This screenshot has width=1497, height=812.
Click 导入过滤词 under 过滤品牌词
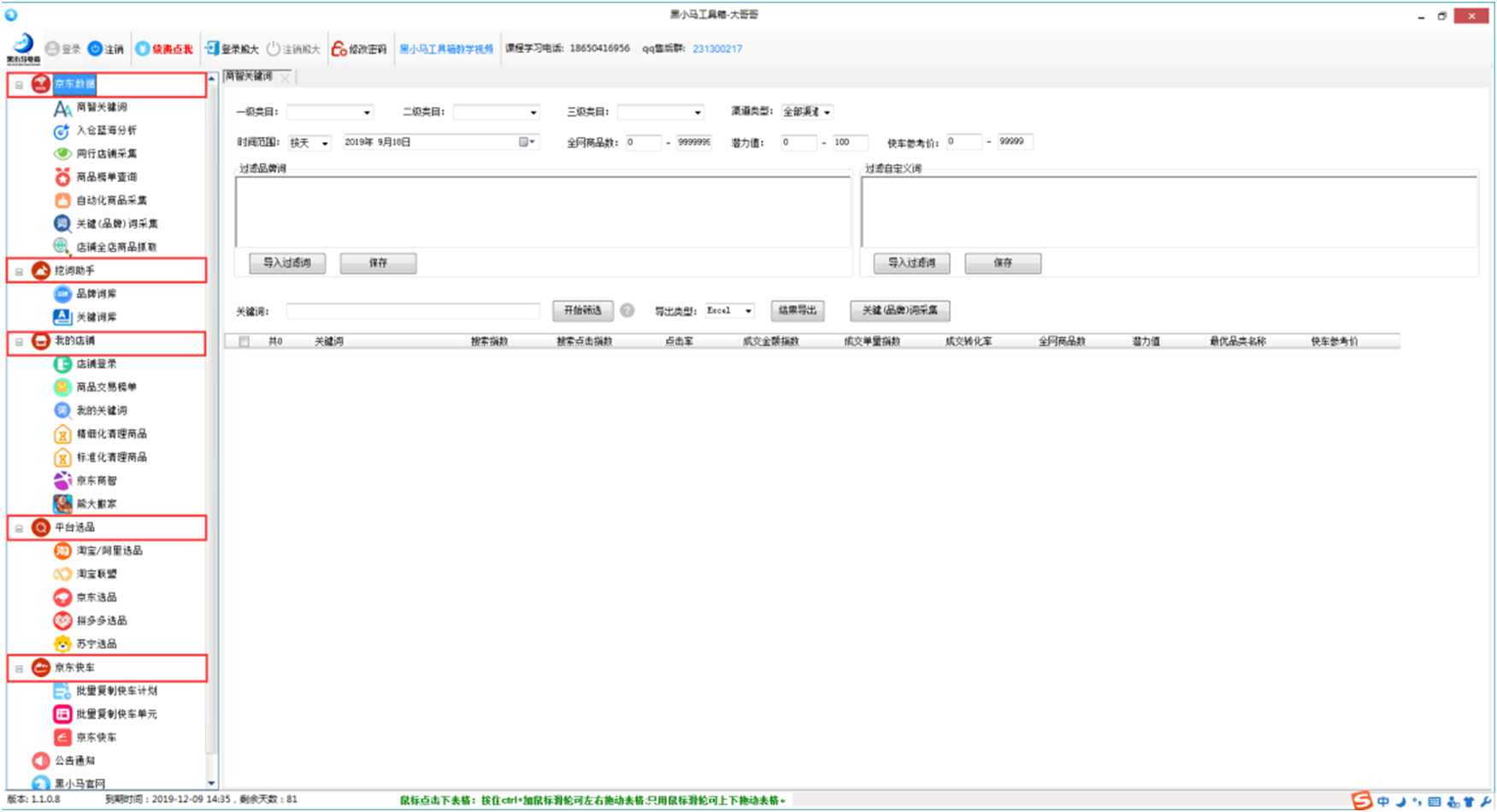coord(287,263)
